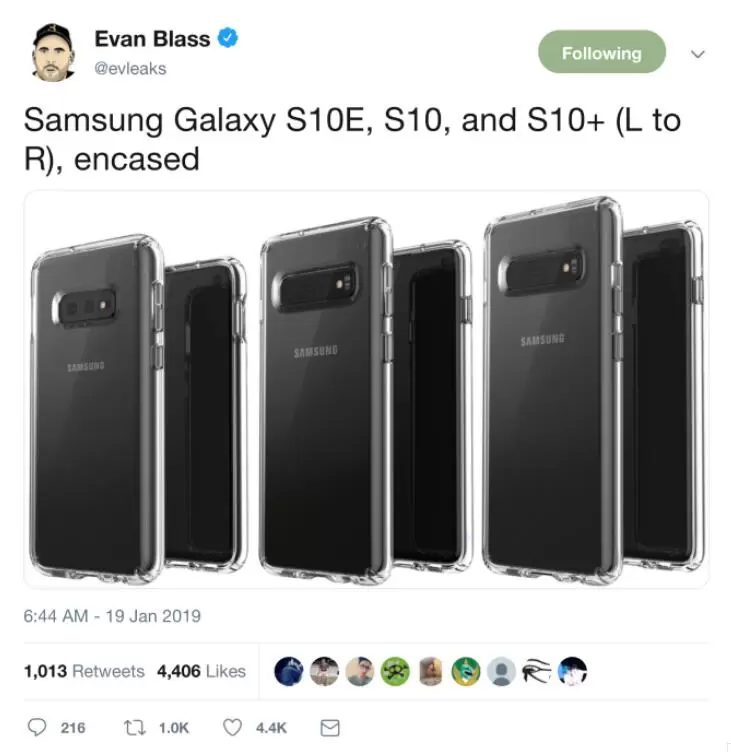
Task: Click the Eye of Horus liker avatar
Action: coord(537,670)
